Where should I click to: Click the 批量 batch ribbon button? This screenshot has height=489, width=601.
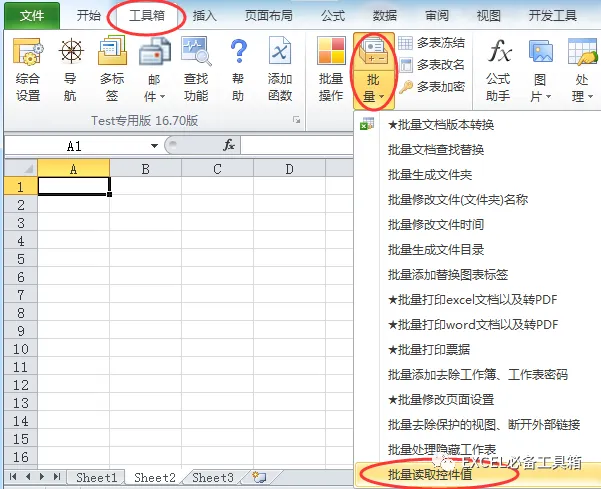(373, 70)
